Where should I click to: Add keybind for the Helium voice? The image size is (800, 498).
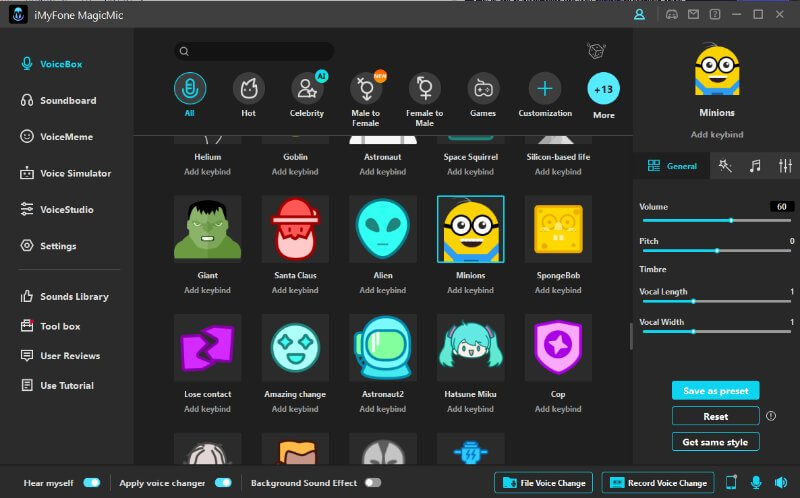pyautogui.click(x=208, y=172)
